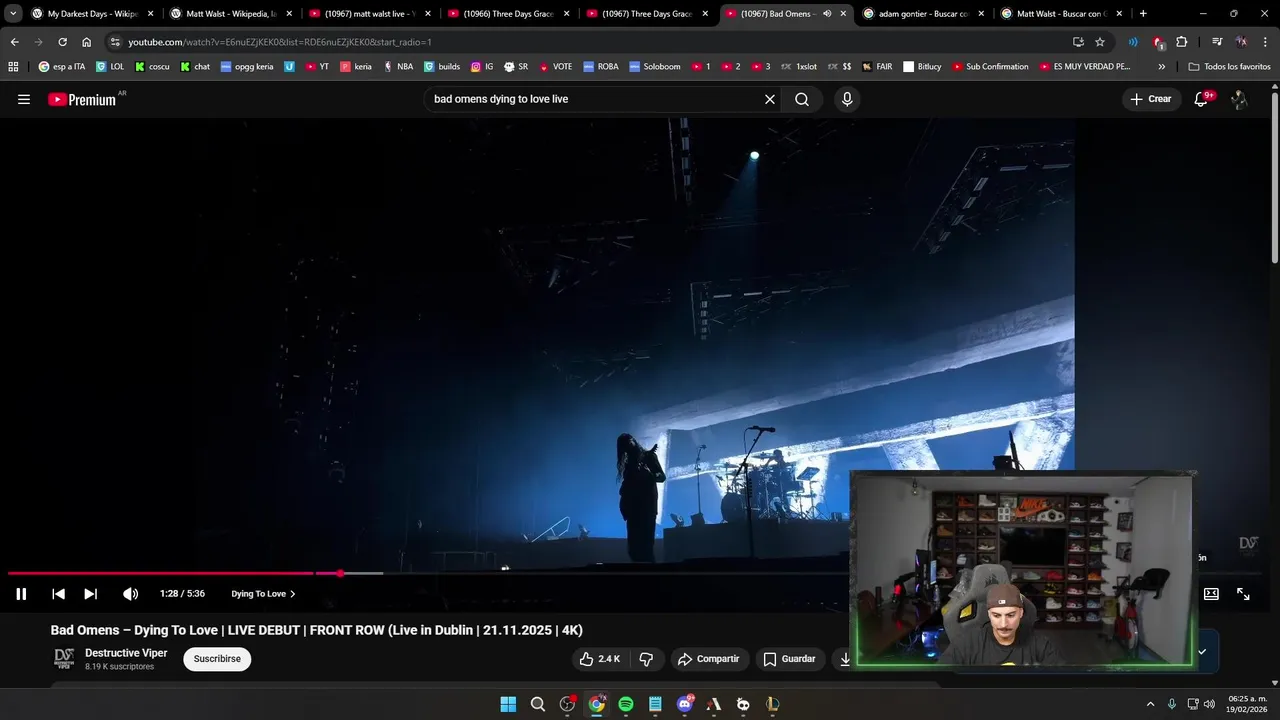Subscribe using the Suscribirse button
Image resolution: width=1280 pixels, height=720 pixels.
(x=217, y=659)
